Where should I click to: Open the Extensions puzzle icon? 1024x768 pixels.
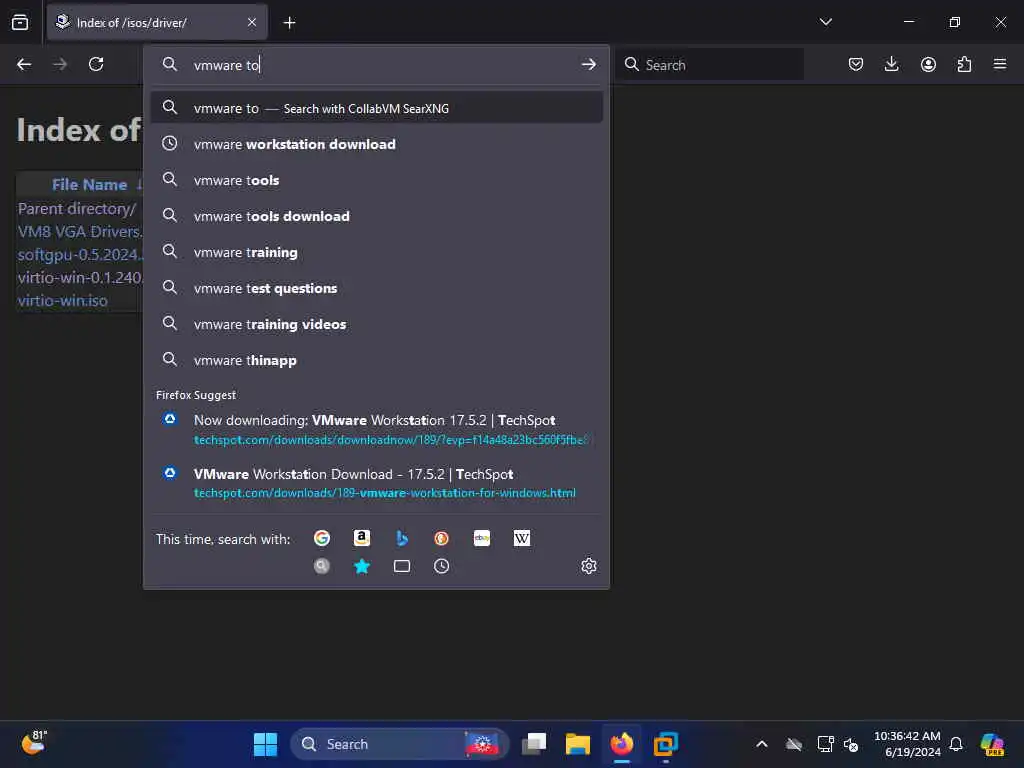click(x=964, y=64)
